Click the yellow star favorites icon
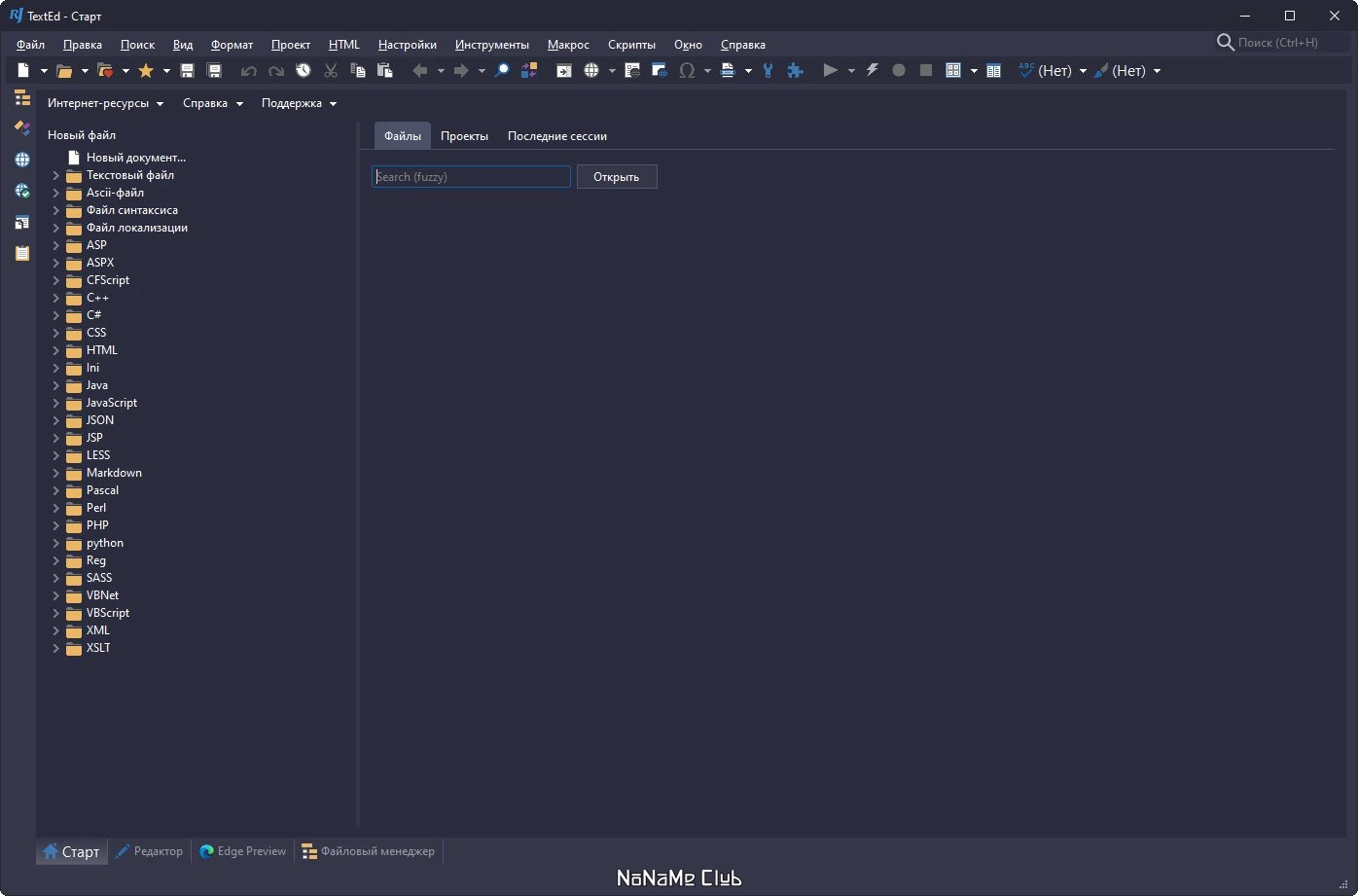Viewport: 1358px width, 896px height. [x=146, y=71]
